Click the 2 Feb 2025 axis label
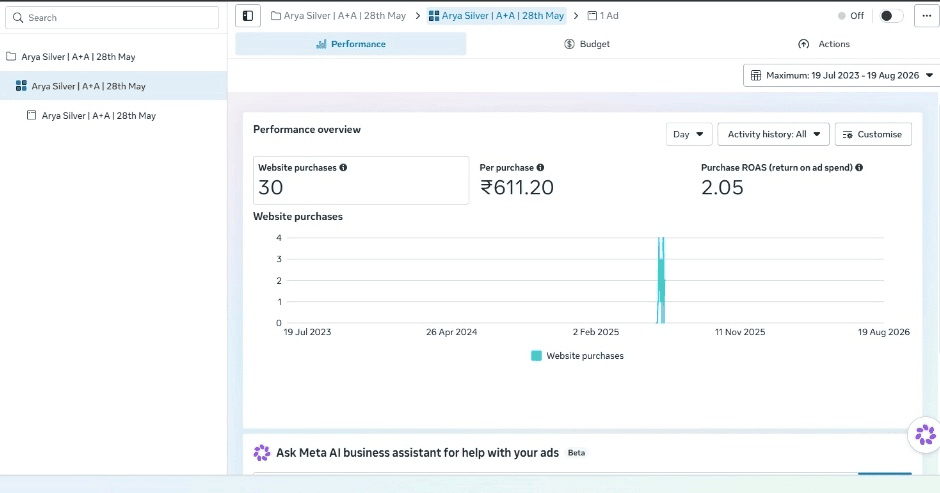 (596, 332)
